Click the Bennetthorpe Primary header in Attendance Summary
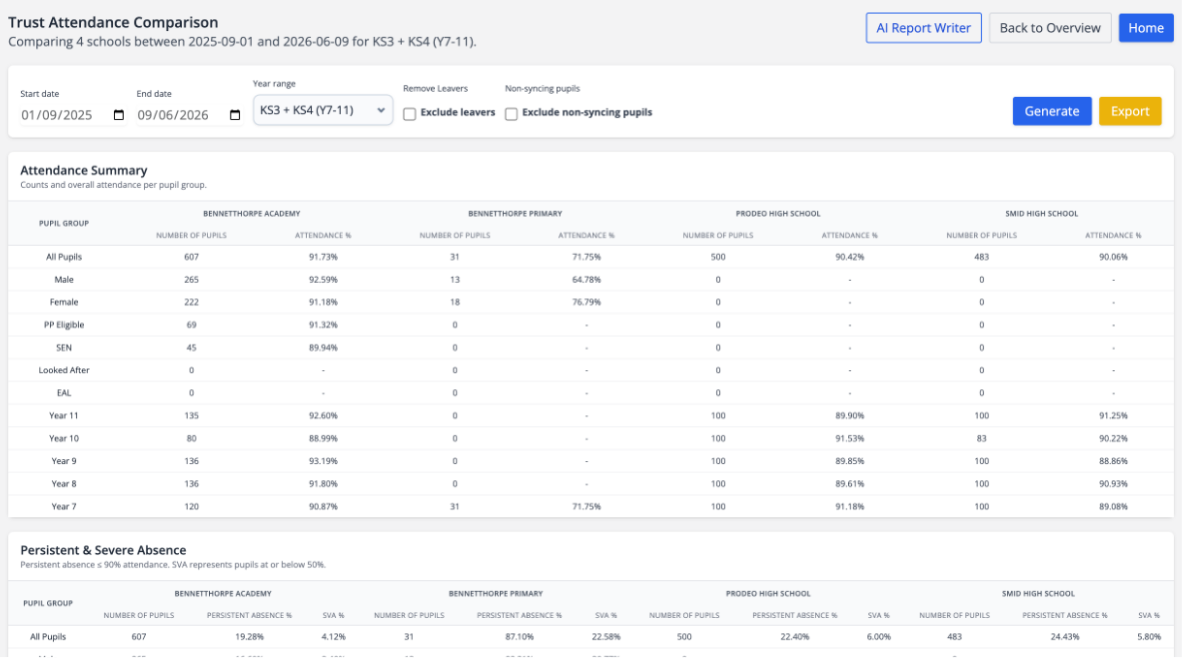Screen dimensions: 1182x658 click(515, 213)
